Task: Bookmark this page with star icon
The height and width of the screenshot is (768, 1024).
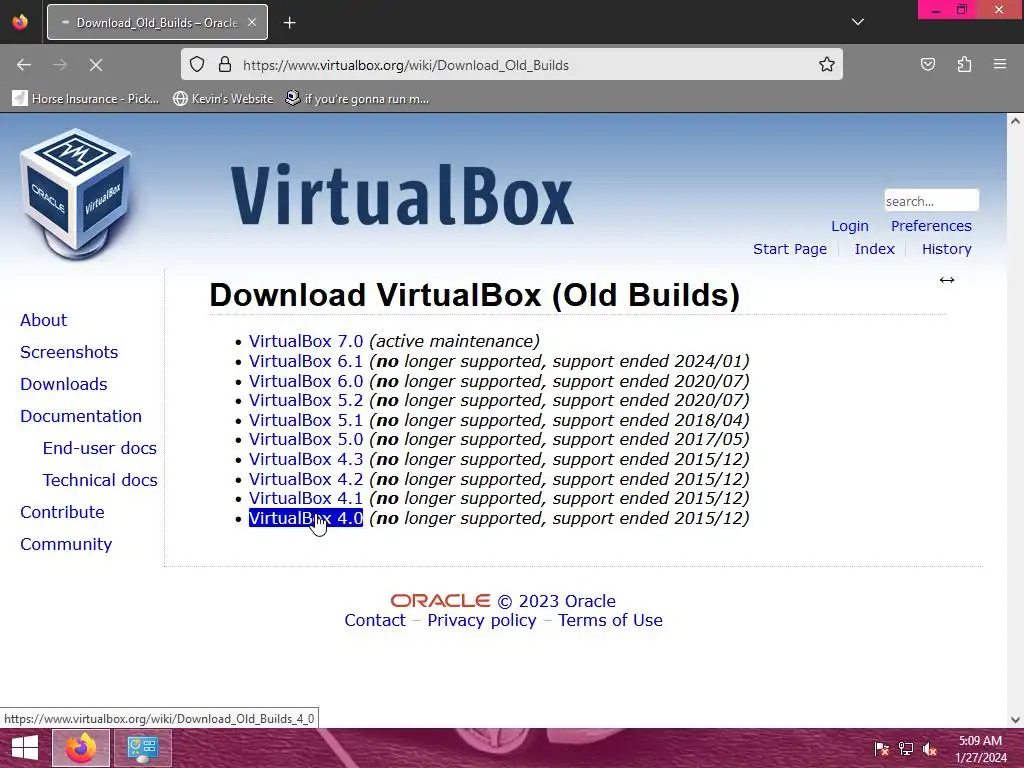Action: pyautogui.click(x=827, y=65)
